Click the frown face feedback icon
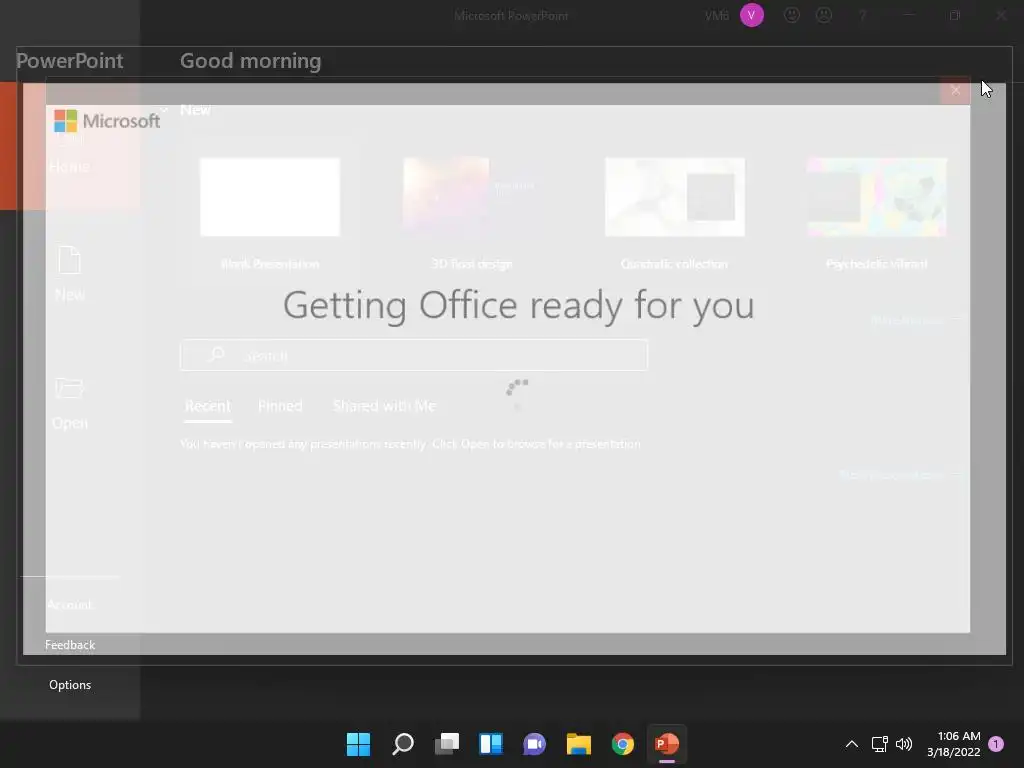 click(x=824, y=15)
